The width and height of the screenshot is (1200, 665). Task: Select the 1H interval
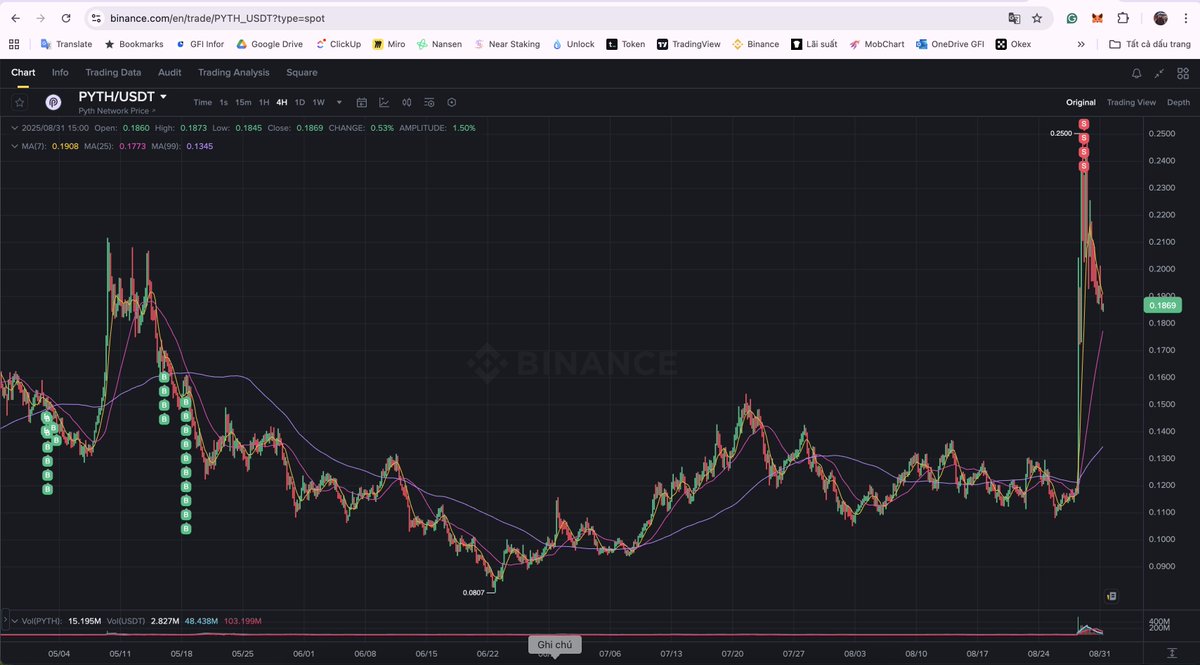coord(264,102)
